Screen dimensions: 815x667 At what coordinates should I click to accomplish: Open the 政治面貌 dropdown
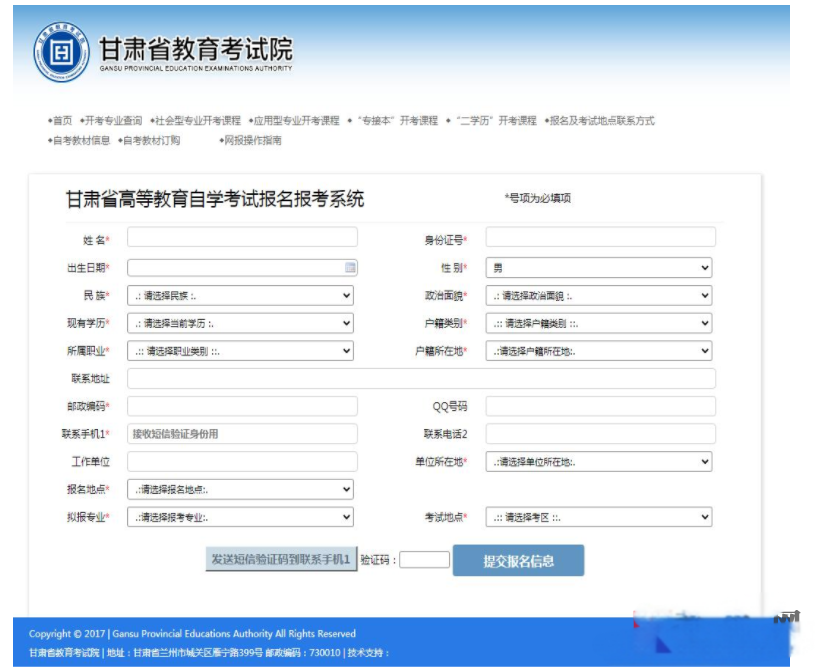600,296
